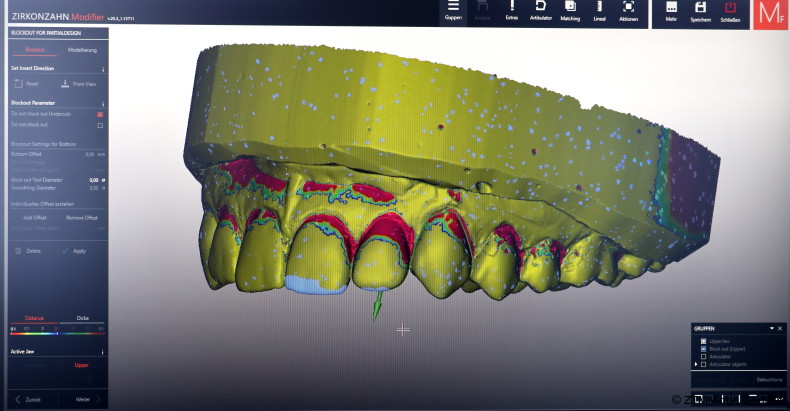The image size is (790, 411).
Task: Enable the Articulator group checkbox
Action: [704, 356]
